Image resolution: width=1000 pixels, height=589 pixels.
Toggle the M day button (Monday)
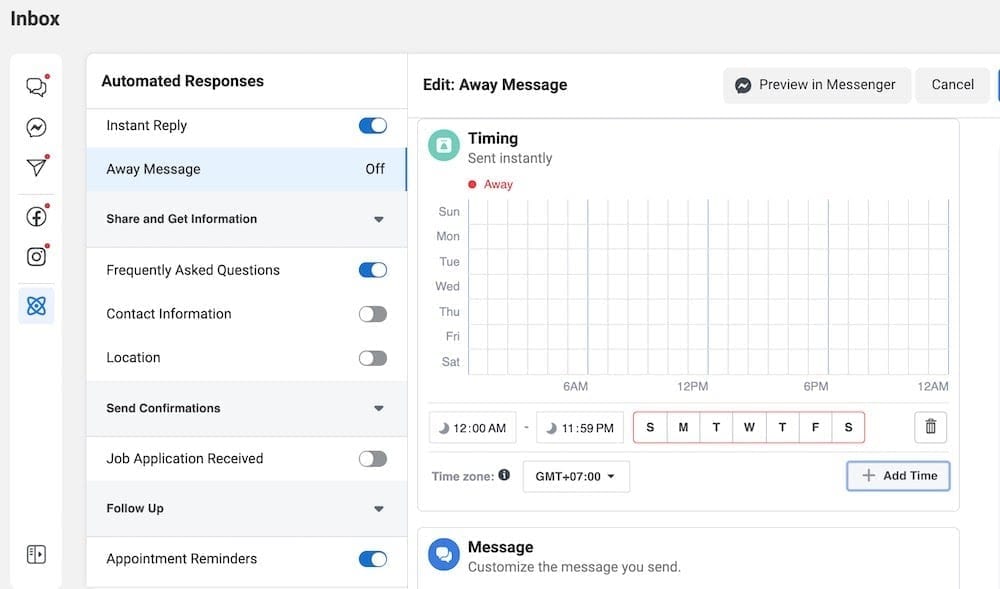683,427
